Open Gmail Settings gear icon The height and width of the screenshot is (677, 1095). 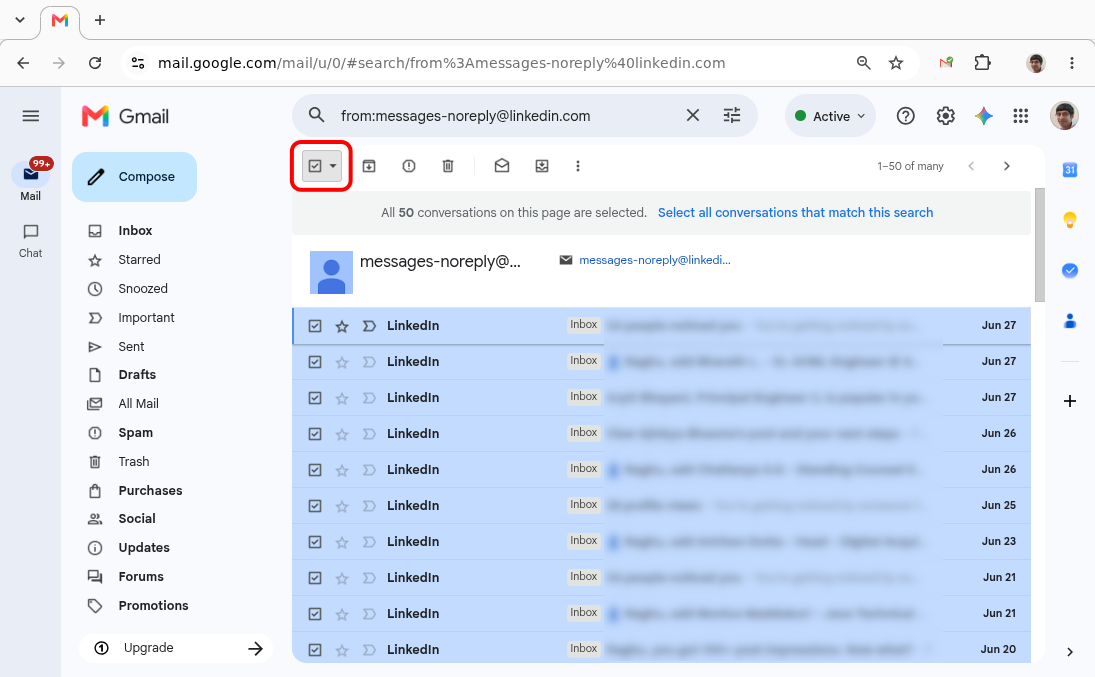[945, 116]
